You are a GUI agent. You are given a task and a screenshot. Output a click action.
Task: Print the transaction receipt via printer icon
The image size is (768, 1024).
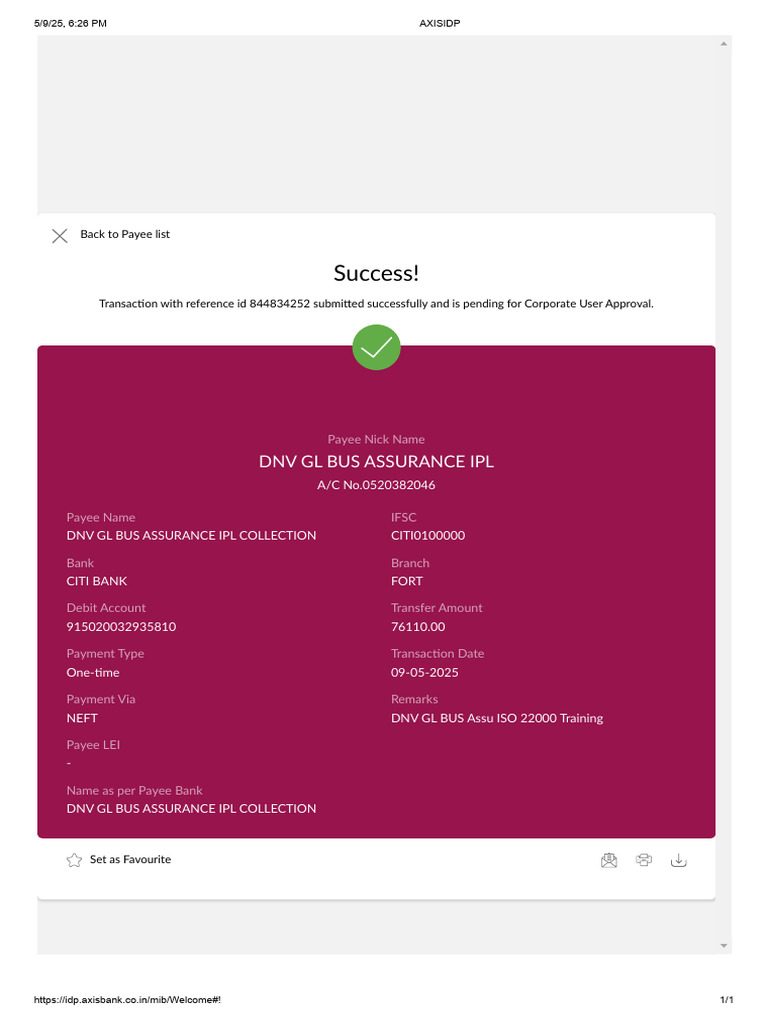[644, 860]
